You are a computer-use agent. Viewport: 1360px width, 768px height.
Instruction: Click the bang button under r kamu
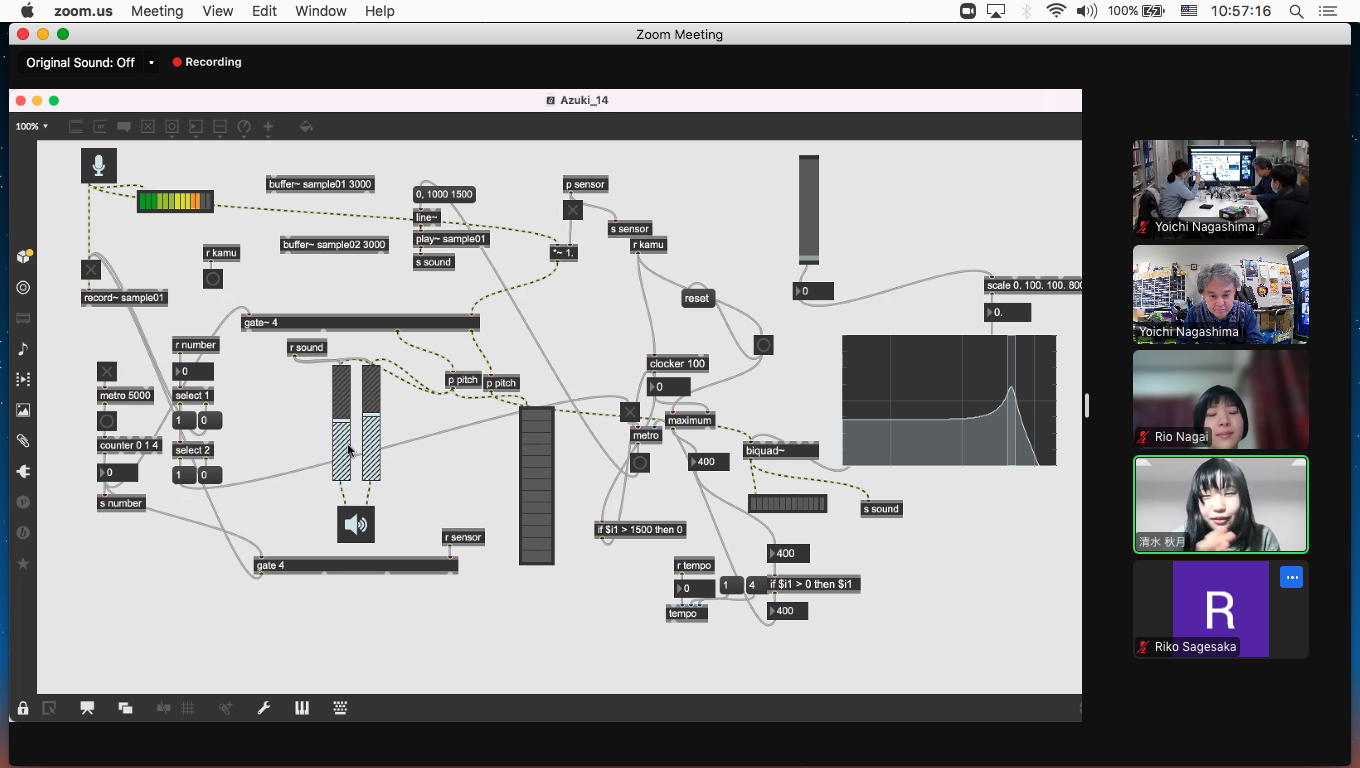(x=213, y=279)
